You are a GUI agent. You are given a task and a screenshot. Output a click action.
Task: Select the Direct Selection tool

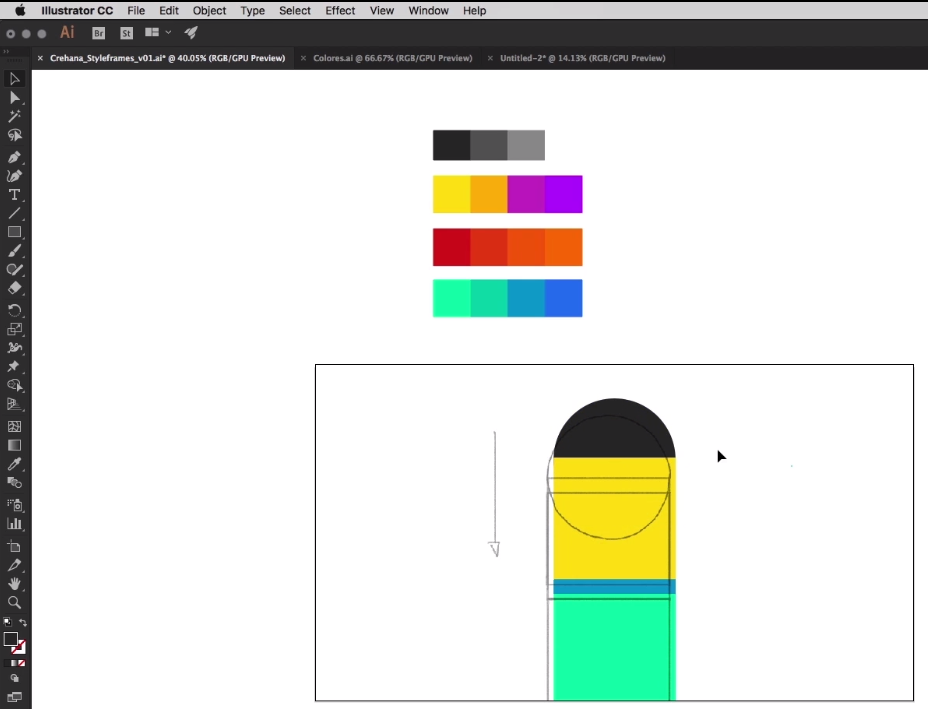pyautogui.click(x=14, y=98)
